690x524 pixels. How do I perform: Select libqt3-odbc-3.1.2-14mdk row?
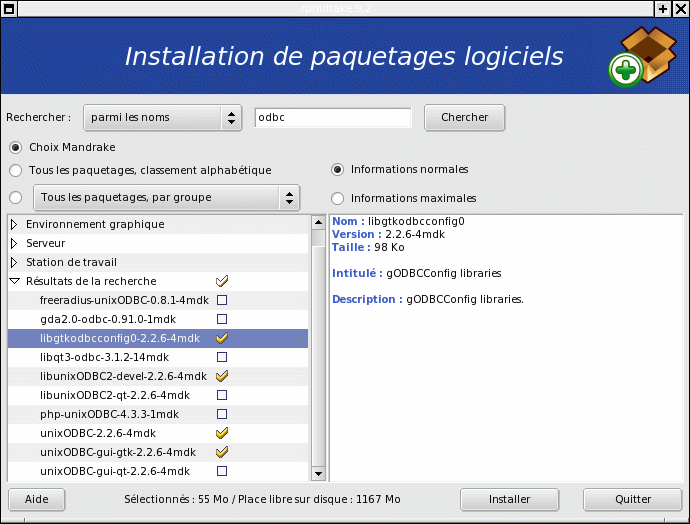coord(158,357)
